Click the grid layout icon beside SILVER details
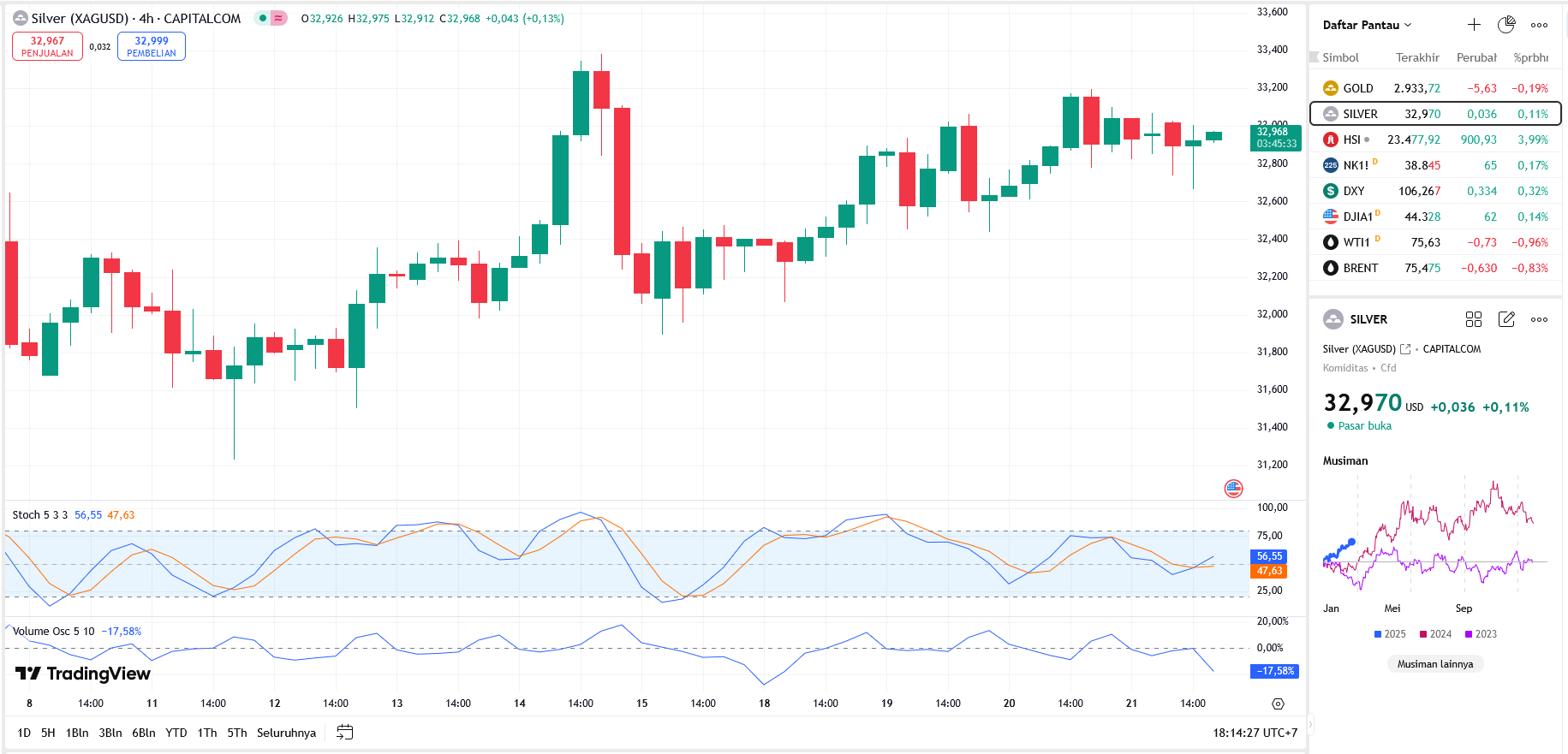The image size is (1568, 754). click(1473, 319)
